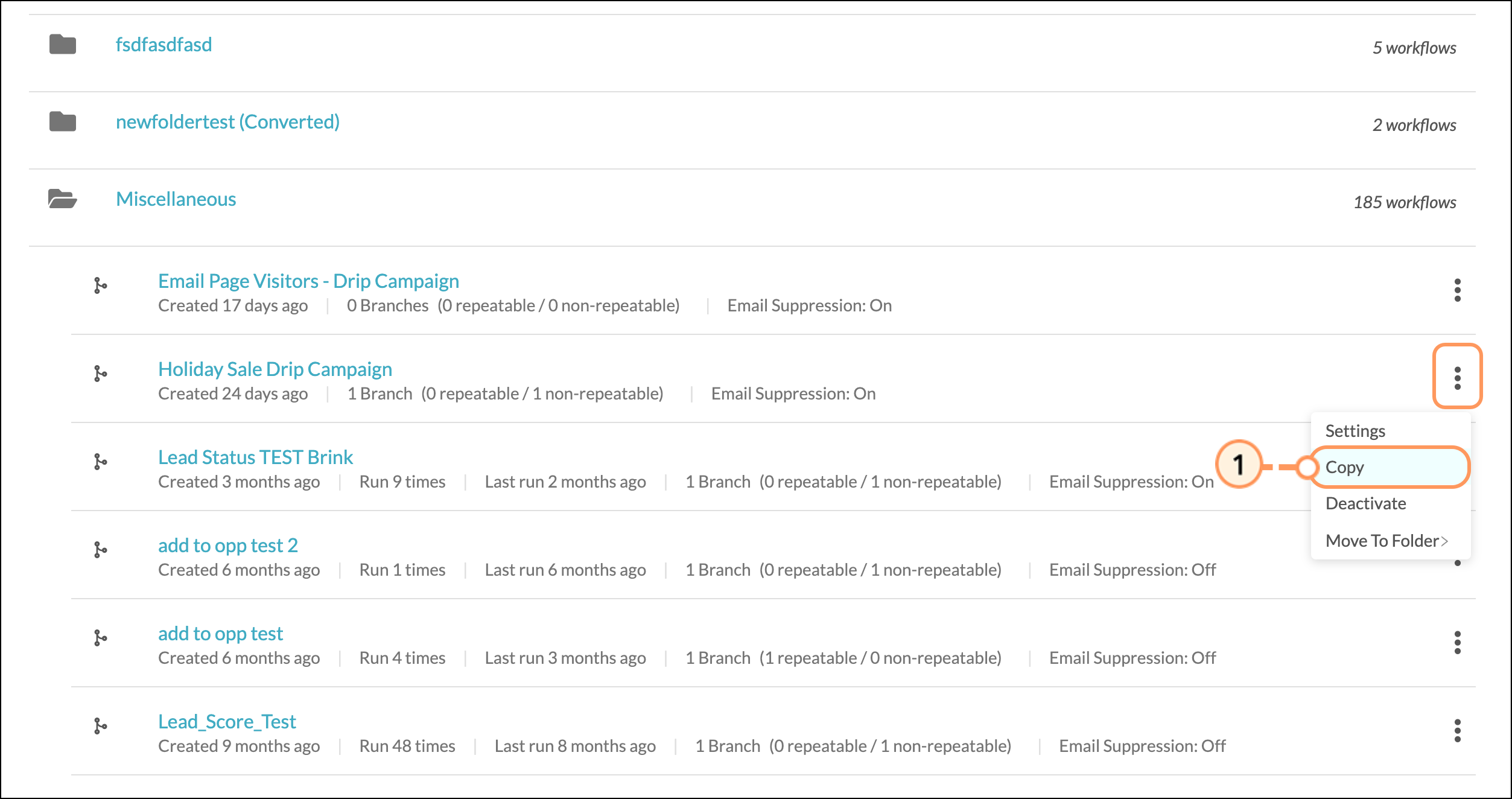Click 'Run 48 times' text
Image resolution: width=1512 pixels, height=799 pixels.
(407, 746)
